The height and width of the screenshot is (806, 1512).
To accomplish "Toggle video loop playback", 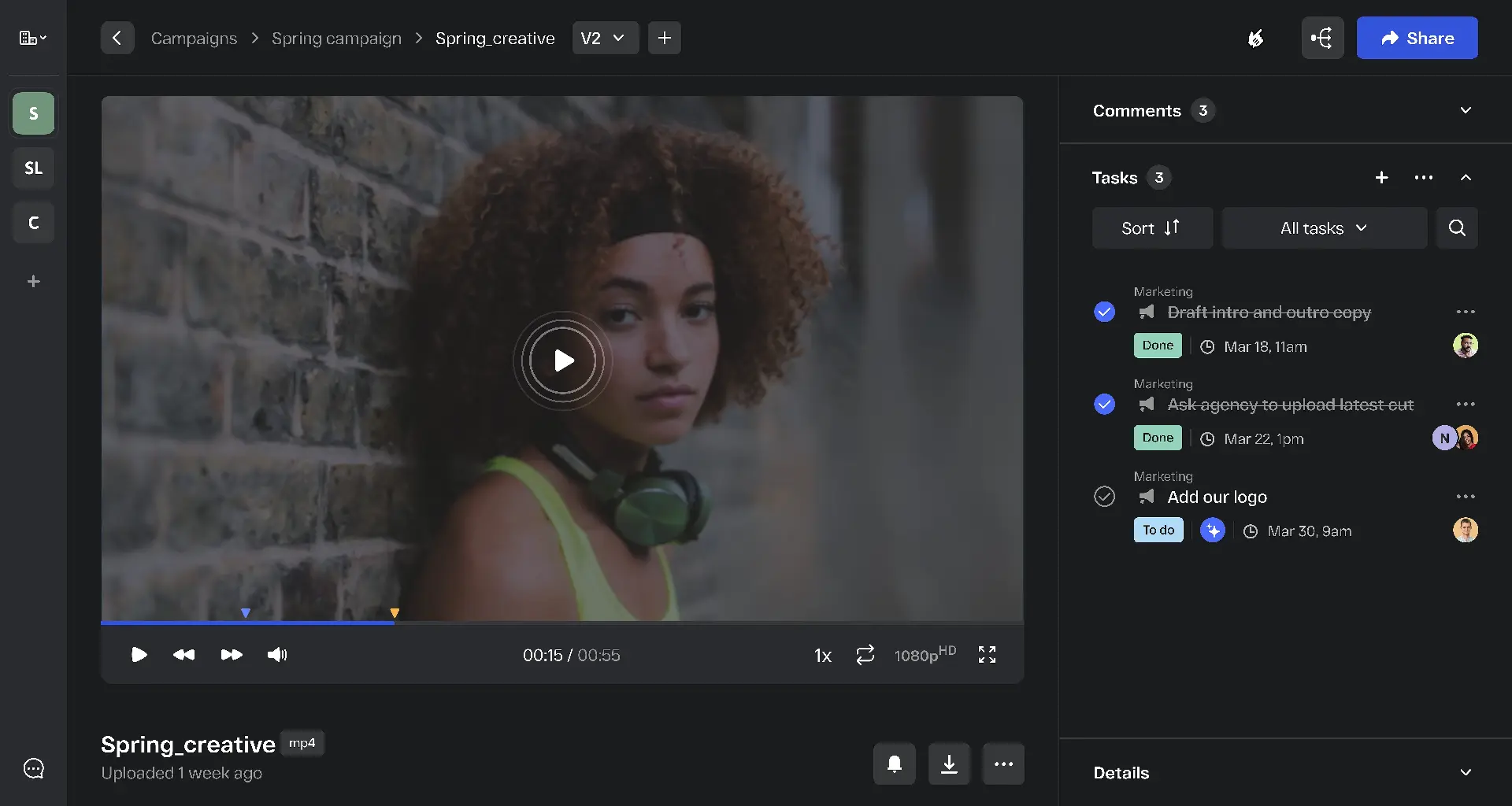I will (865, 655).
